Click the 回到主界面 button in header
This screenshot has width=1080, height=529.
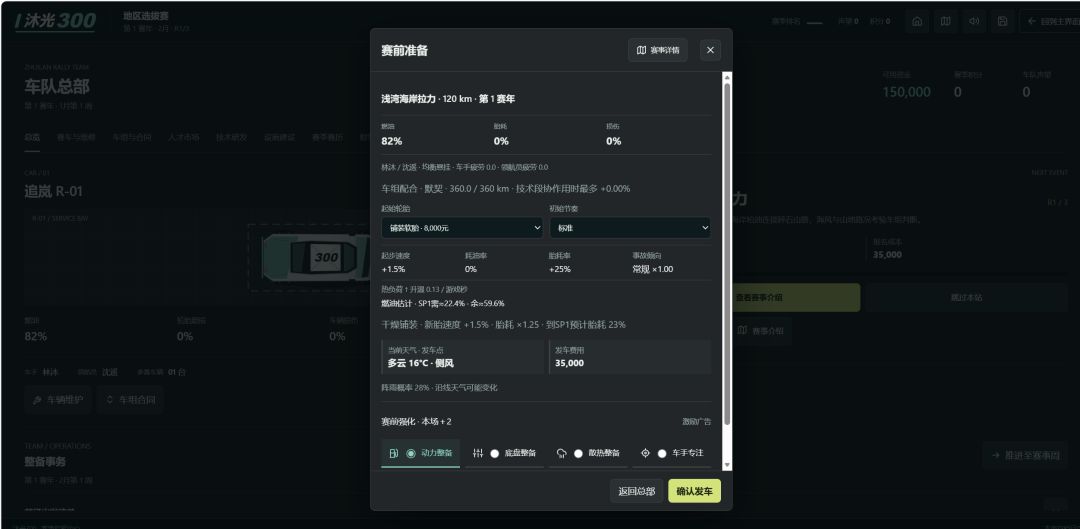click(x=1049, y=21)
